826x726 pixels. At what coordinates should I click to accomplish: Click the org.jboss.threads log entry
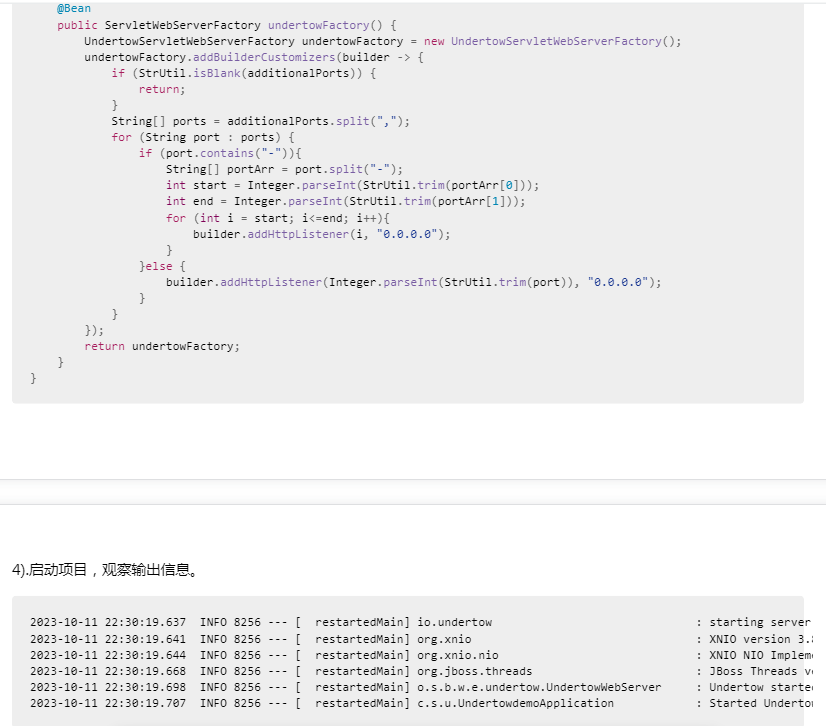click(474, 671)
